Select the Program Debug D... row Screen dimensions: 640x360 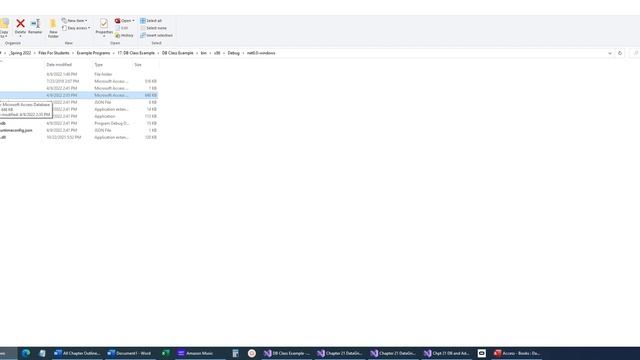pos(79,123)
